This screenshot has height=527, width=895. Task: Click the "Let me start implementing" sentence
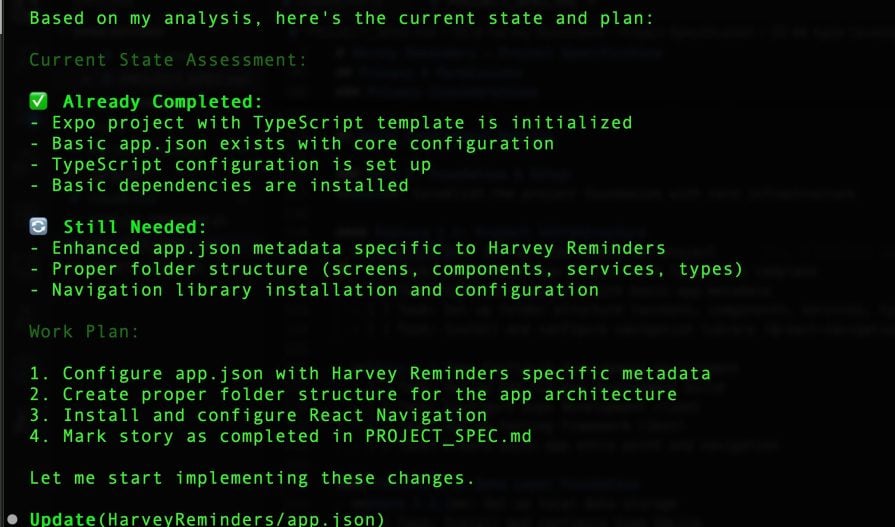(x=251, y=477)
